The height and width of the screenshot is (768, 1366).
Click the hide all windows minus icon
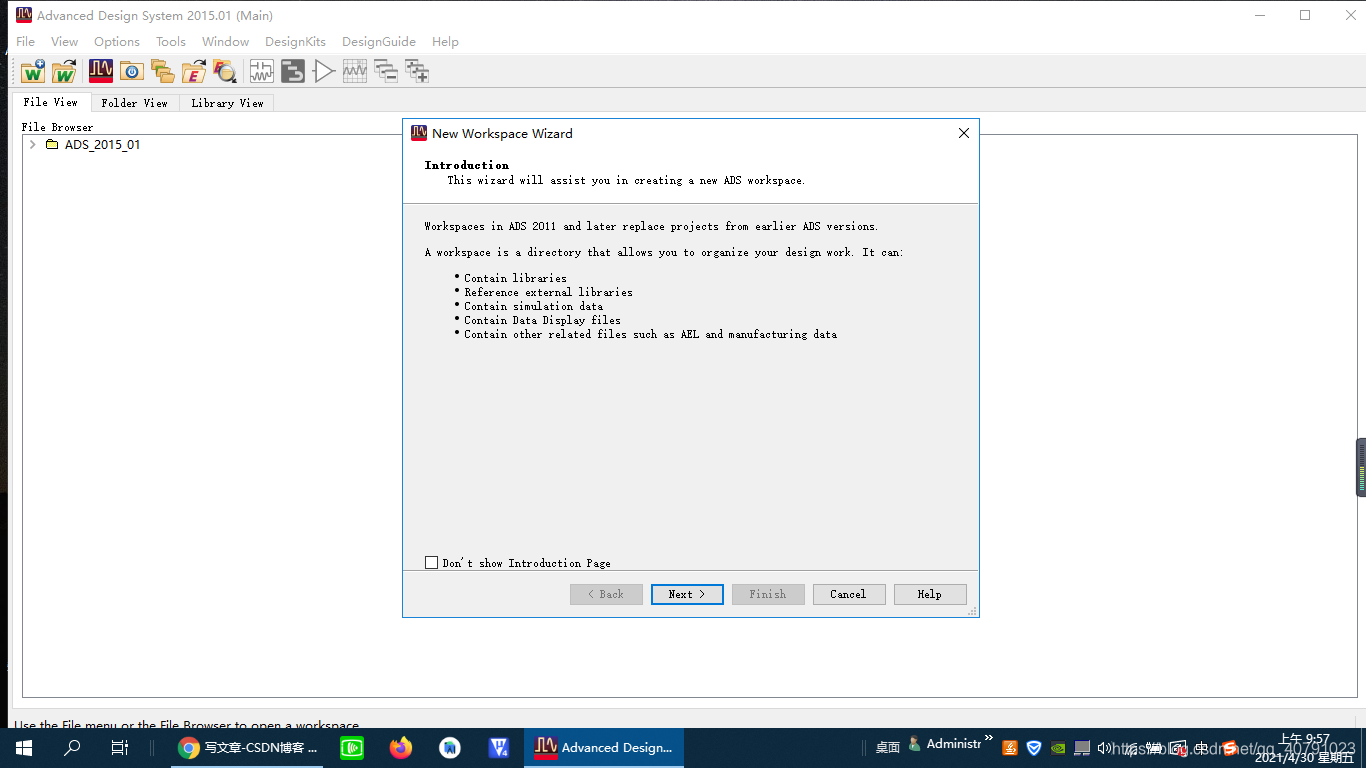tap(385, 71)
